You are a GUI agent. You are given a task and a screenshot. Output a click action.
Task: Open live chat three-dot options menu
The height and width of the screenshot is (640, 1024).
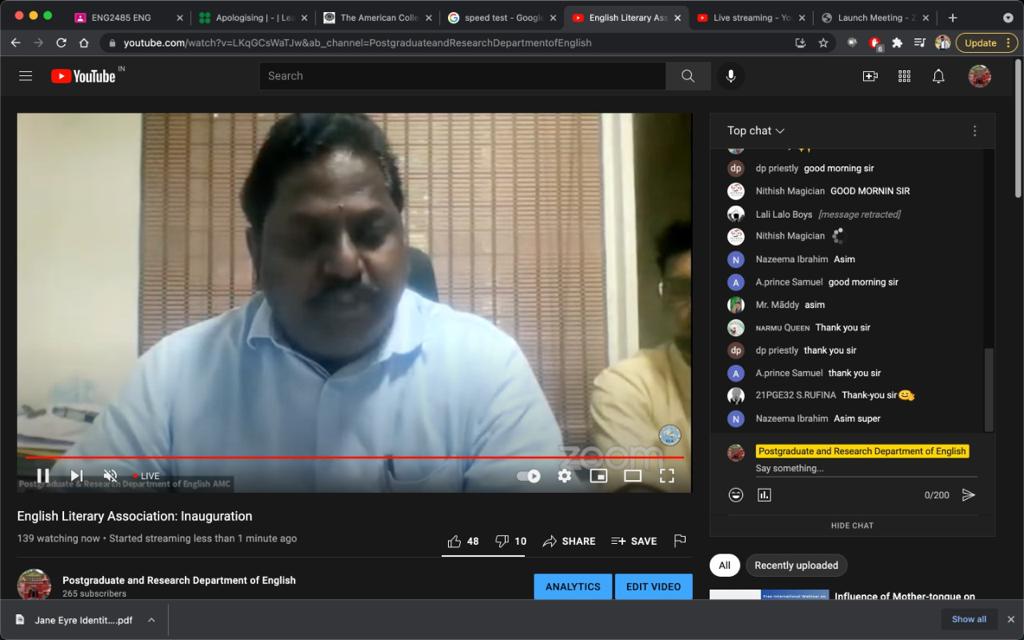click(974, 131)
